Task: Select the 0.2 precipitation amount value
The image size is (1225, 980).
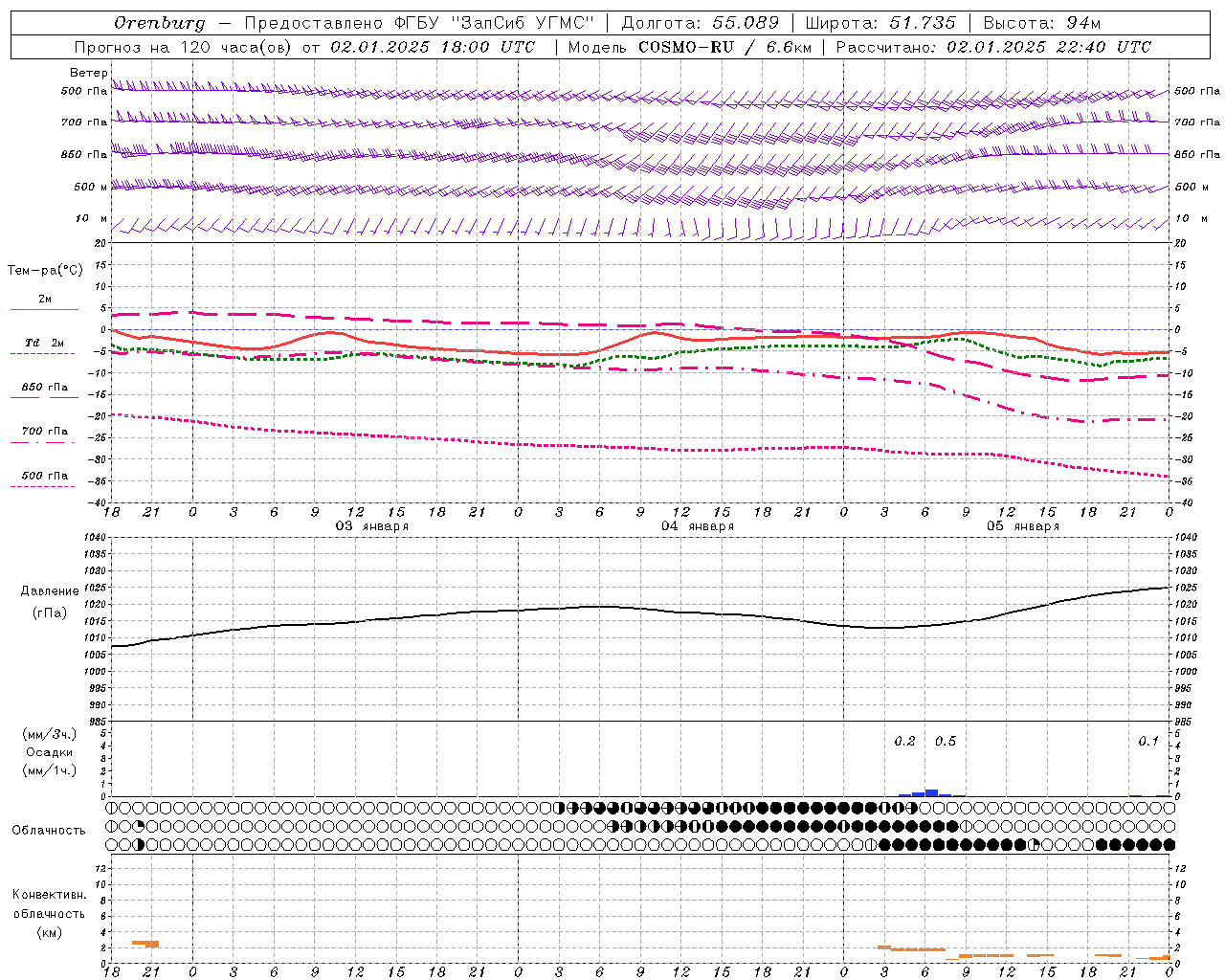Action: [904, 742]
